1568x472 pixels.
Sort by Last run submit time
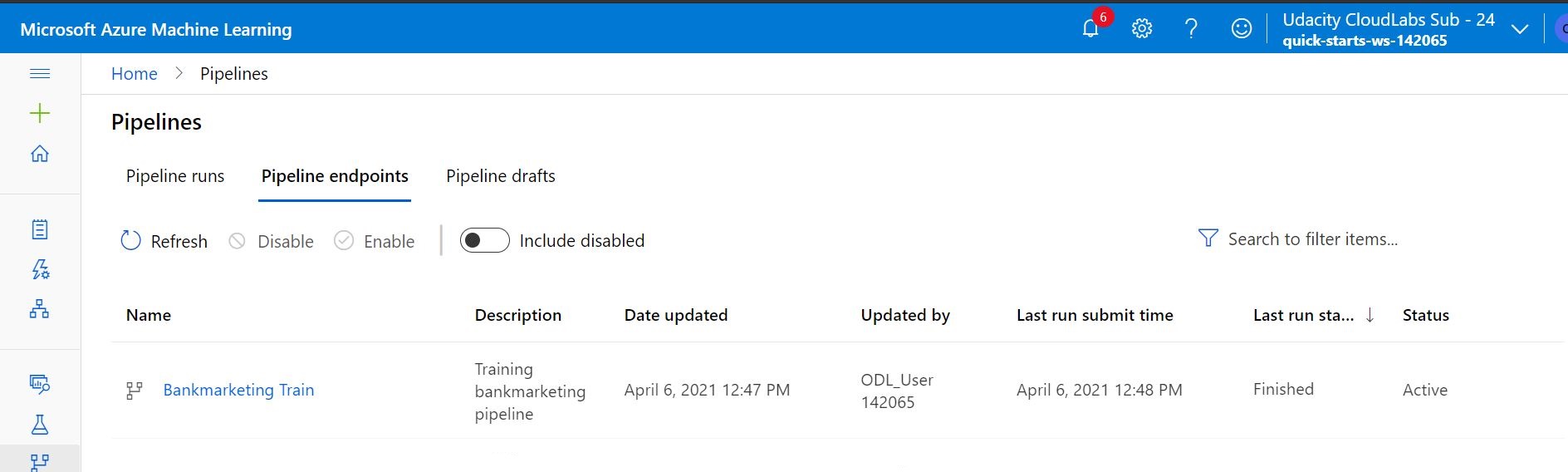click(1095, 315)
